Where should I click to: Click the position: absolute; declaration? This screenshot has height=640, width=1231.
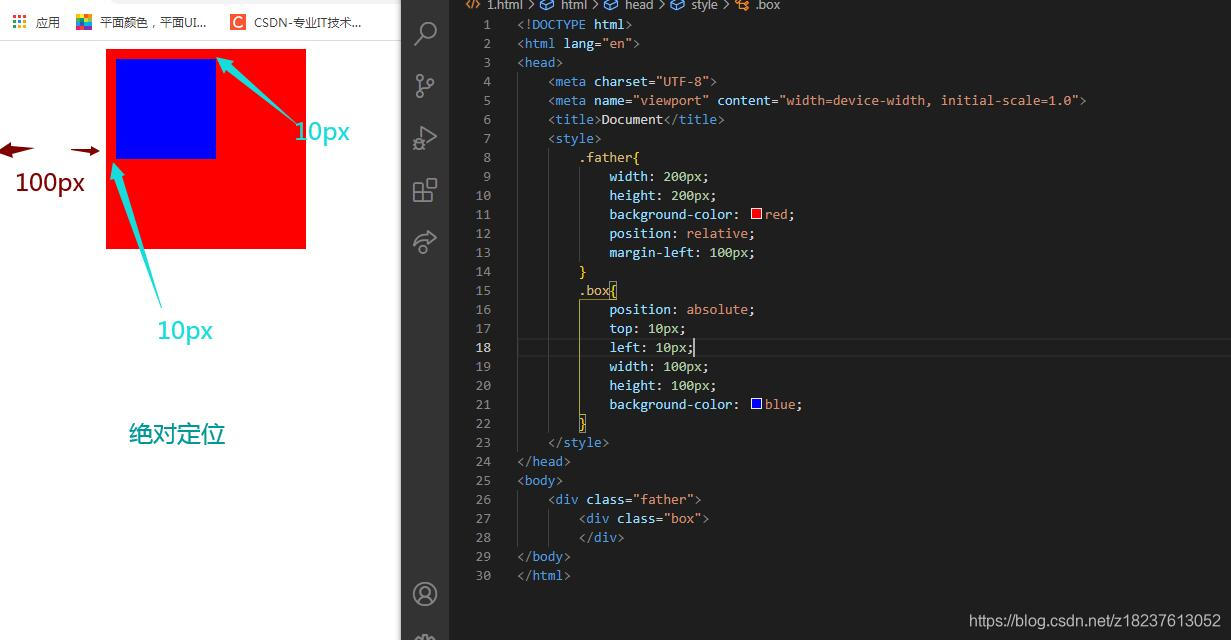(682, 309)
